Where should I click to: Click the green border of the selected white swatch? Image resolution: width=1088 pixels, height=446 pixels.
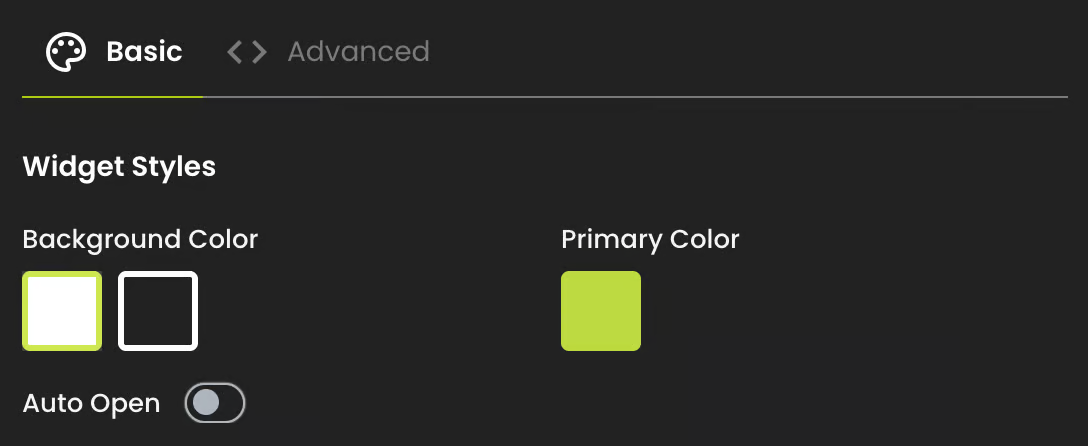(x=25, y=311)
